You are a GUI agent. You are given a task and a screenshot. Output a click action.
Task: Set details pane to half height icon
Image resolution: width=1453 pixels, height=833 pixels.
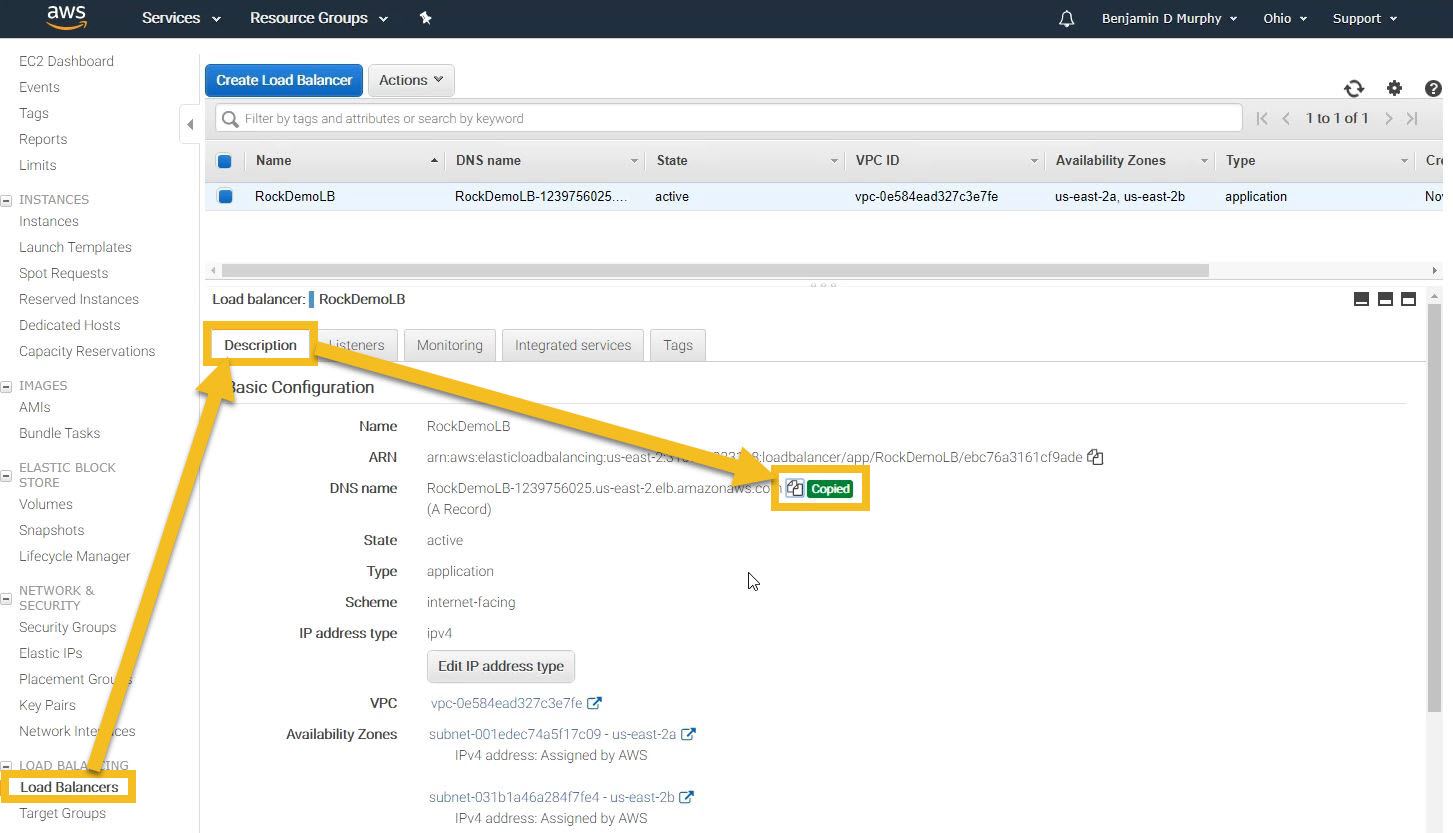[x=1385, y=299]
